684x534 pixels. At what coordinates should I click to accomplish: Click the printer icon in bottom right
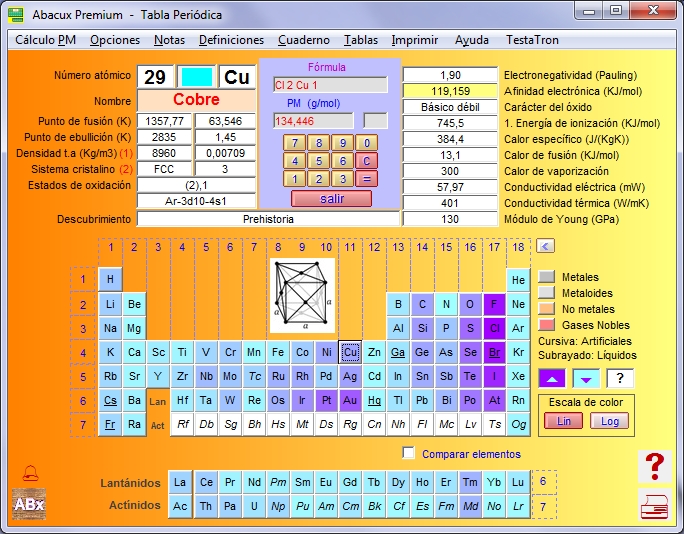point(655,505)
